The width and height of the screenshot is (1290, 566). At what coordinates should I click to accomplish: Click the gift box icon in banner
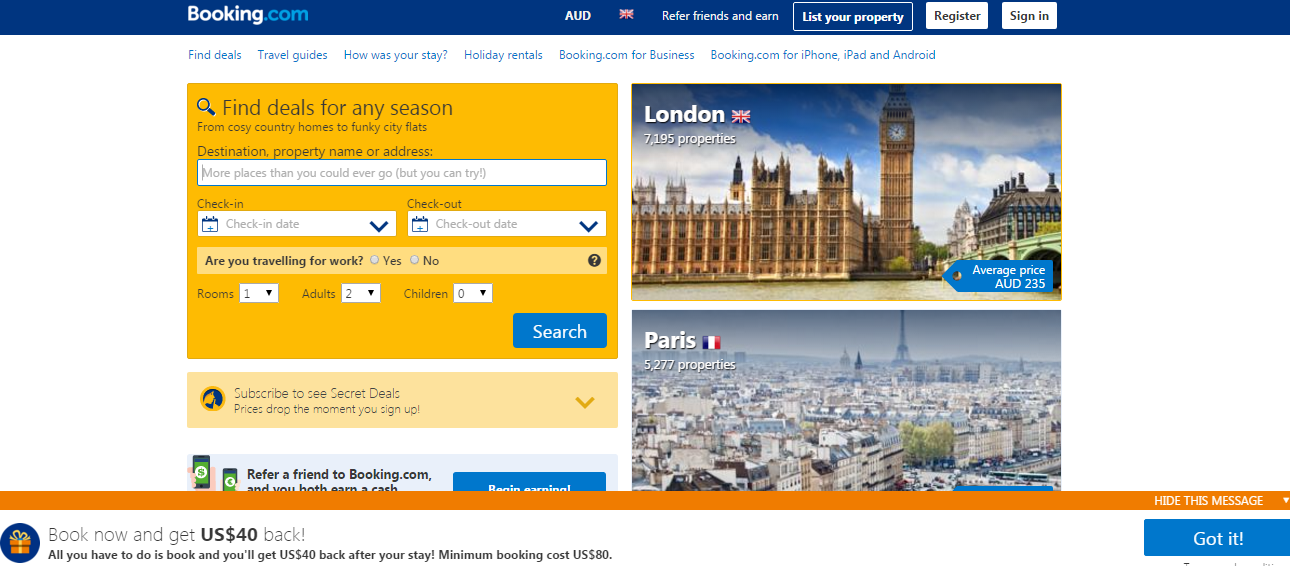(x=20, y=542)
